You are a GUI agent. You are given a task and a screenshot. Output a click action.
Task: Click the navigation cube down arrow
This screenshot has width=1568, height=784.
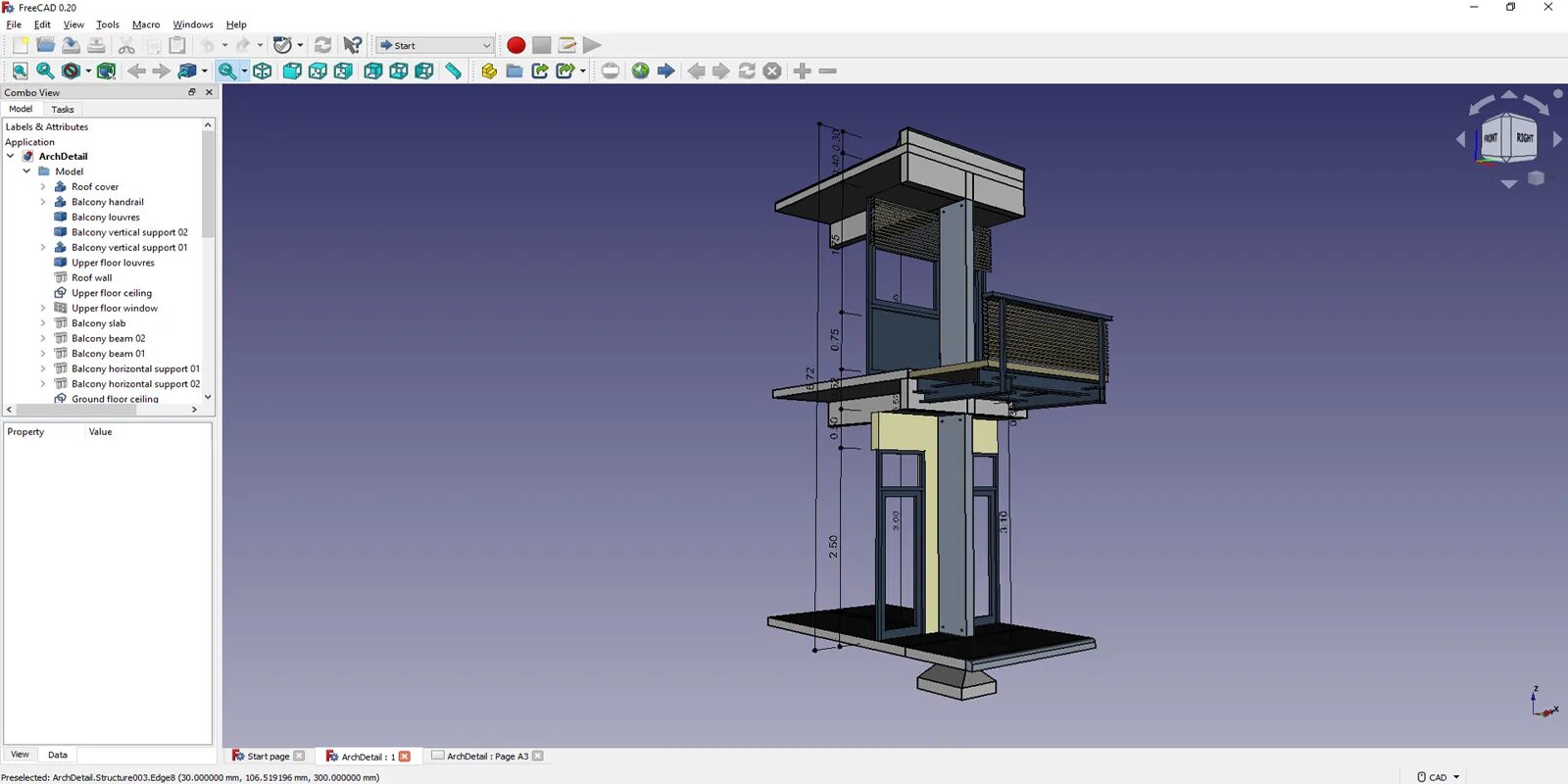point(1509,183)
